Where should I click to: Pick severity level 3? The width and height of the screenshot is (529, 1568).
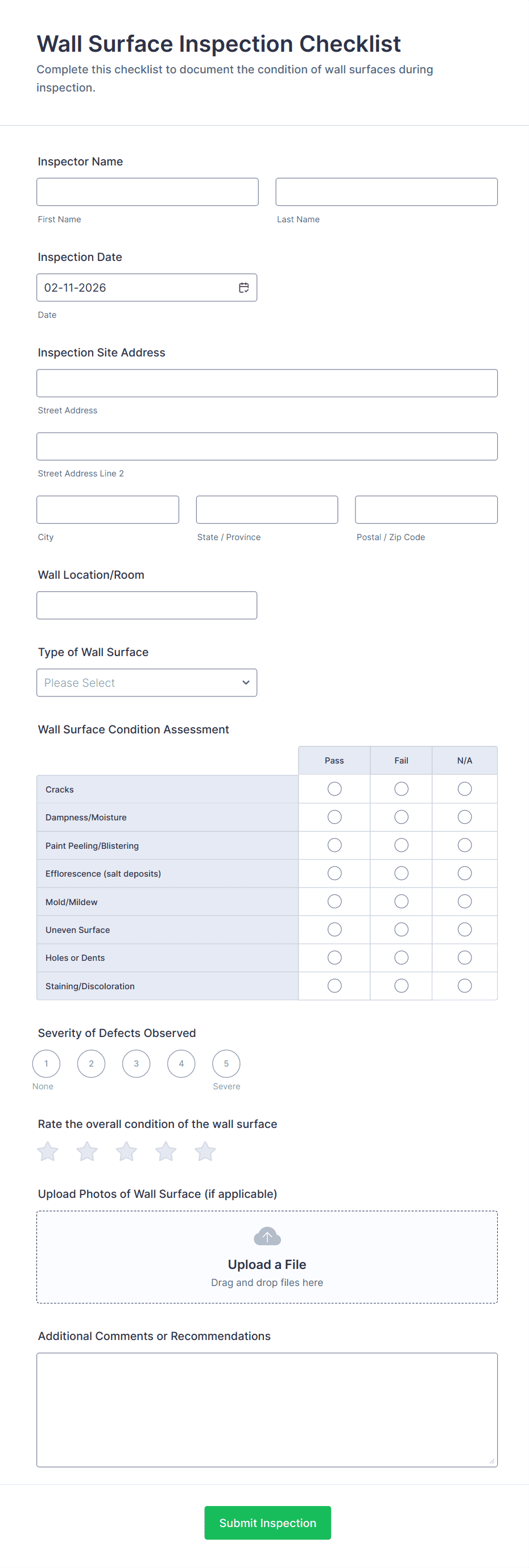(137, 1063)
